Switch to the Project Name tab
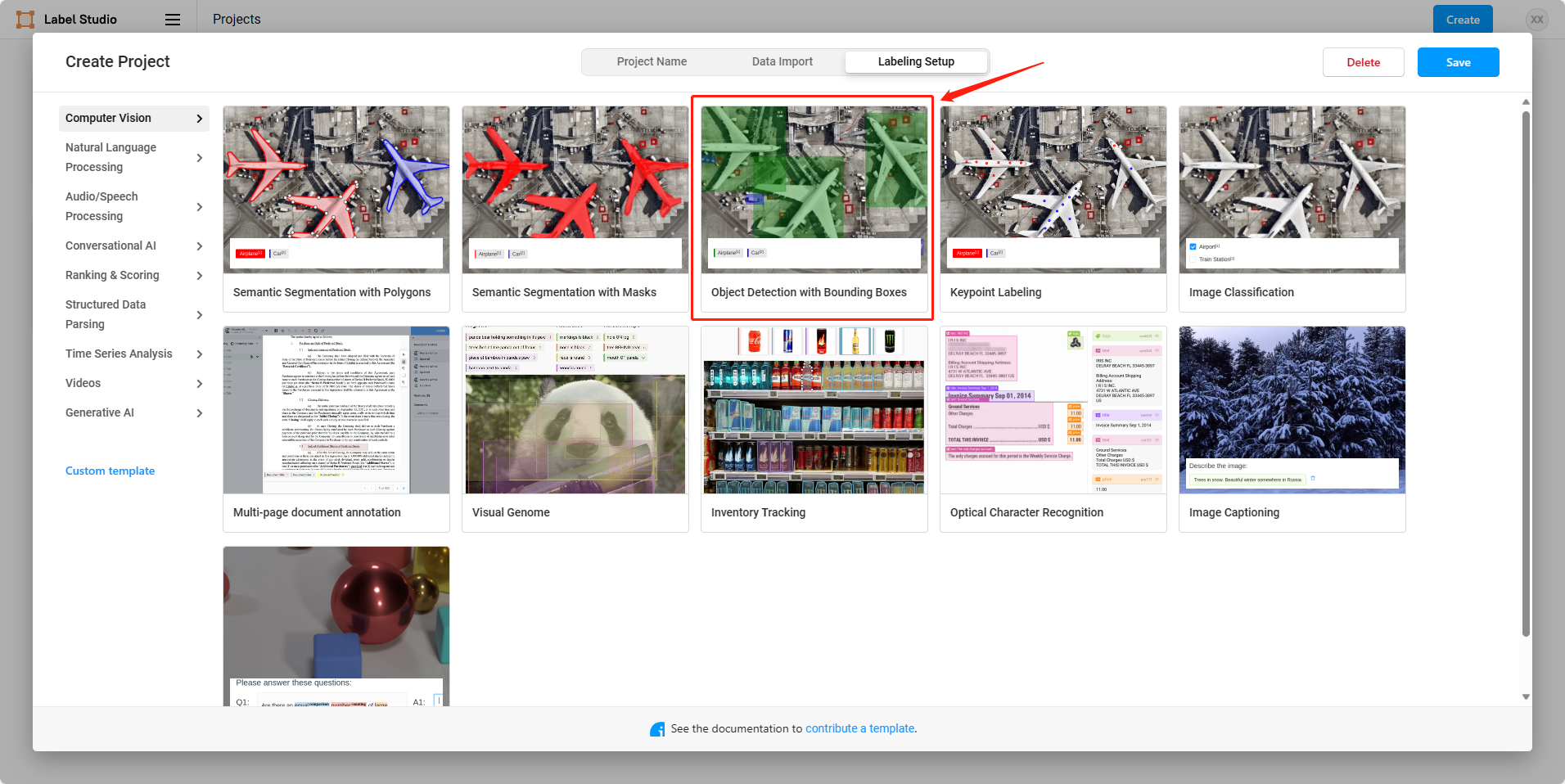Image resolution: width=1565 pixels, height=784 pixels. tap(652, 61)
